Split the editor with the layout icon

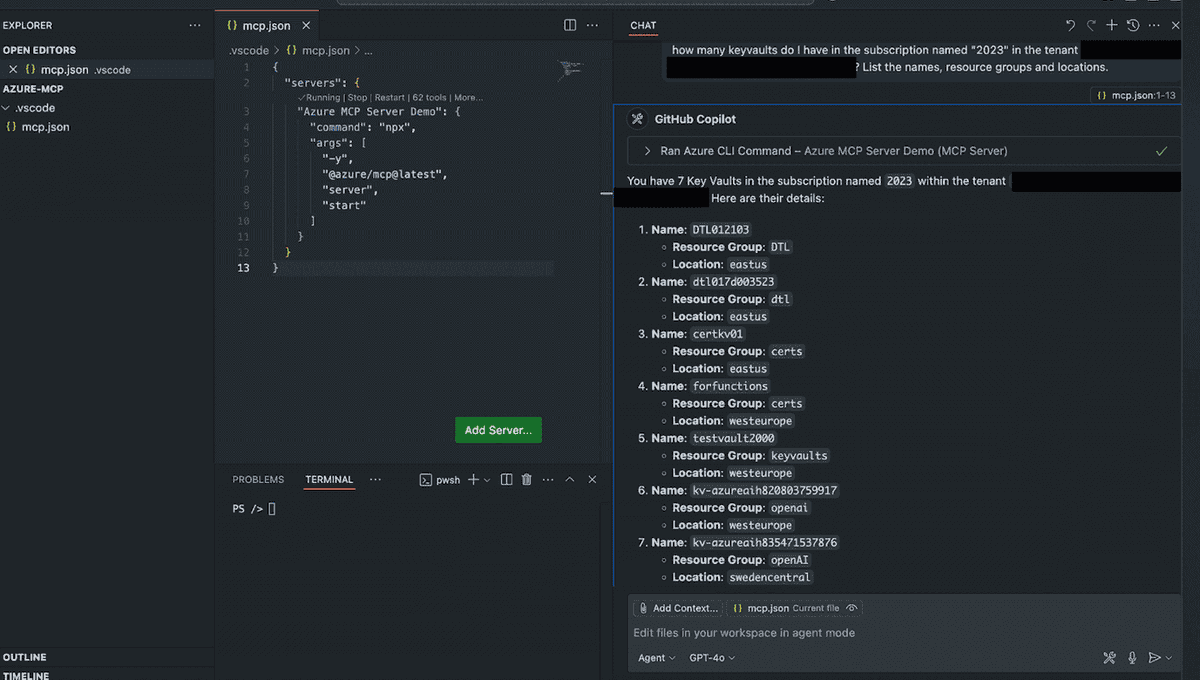coord(570,25)
